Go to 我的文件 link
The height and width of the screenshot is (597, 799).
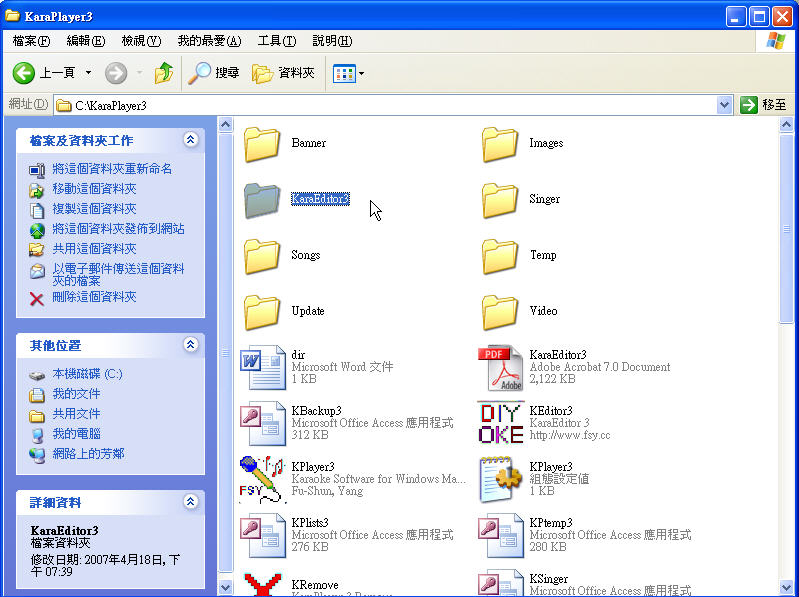click(76, 394)
